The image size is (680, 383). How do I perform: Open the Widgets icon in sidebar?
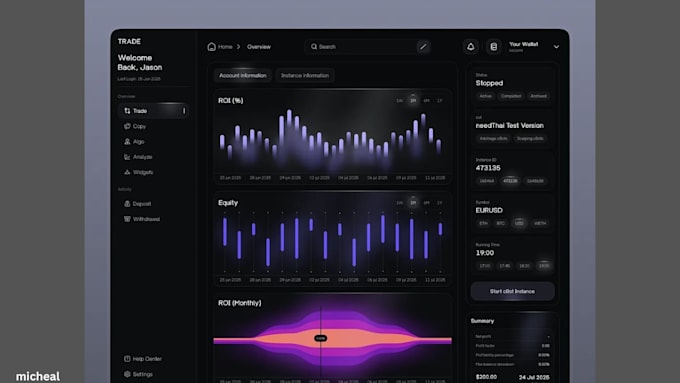[127, 172]
